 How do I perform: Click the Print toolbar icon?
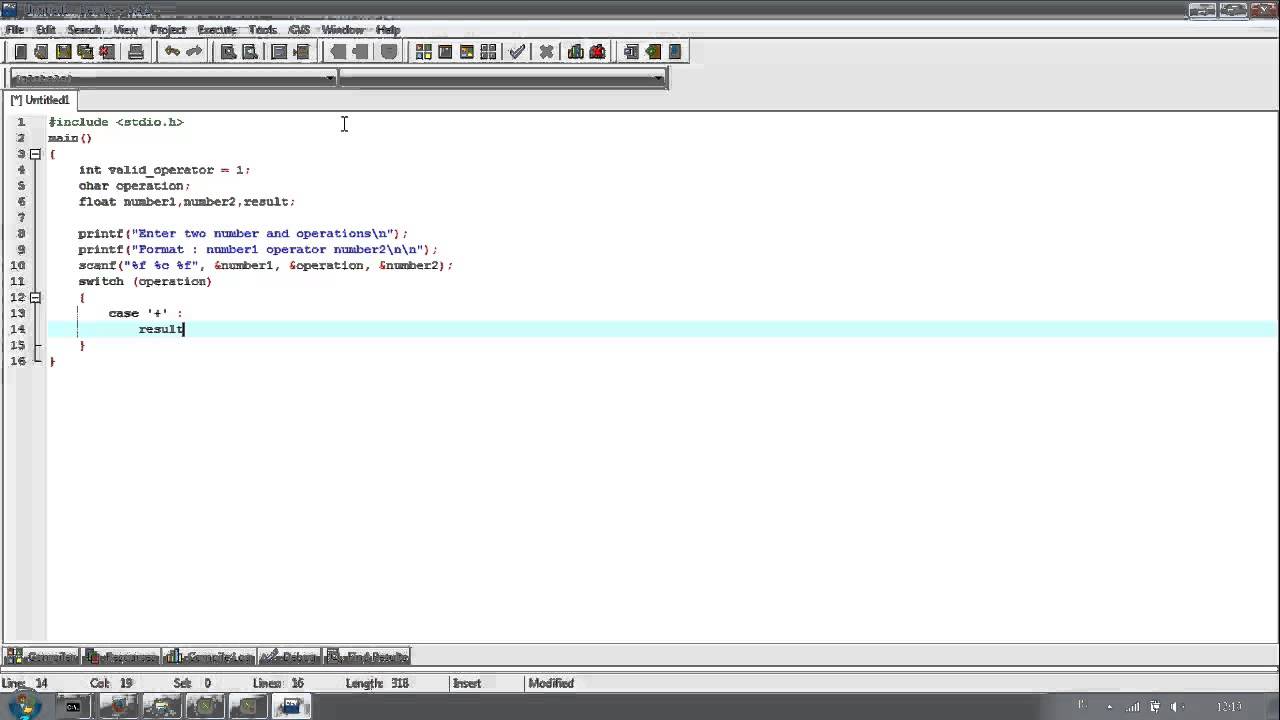136,52
